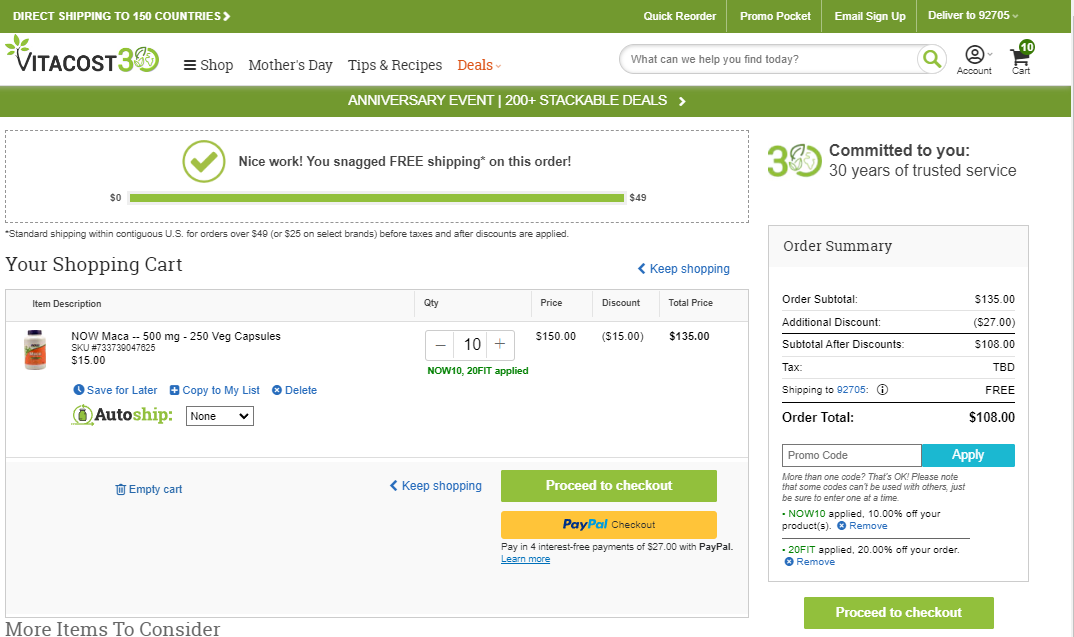This screenshot has width=1074, height=637.
Task: Open the Account icon menu
Action: point(974,60)
